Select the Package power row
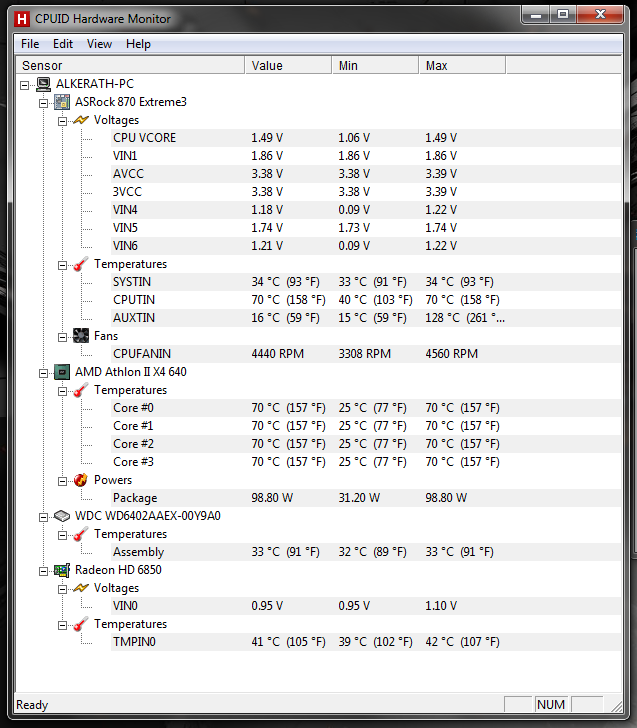This screenshot has height=728, width=637. tap(366, 498)
